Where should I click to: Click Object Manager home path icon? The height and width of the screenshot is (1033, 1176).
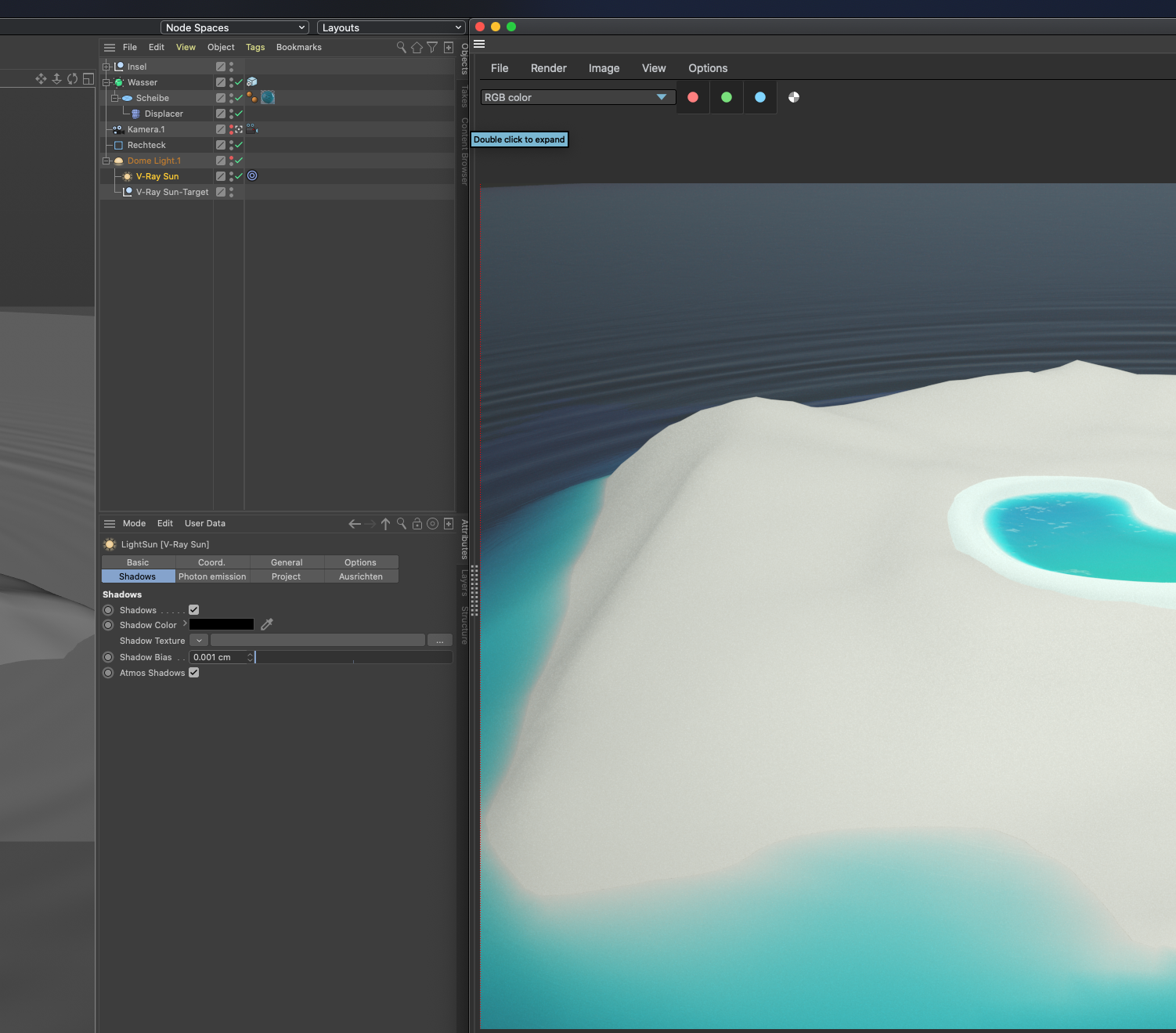(417, 48)
